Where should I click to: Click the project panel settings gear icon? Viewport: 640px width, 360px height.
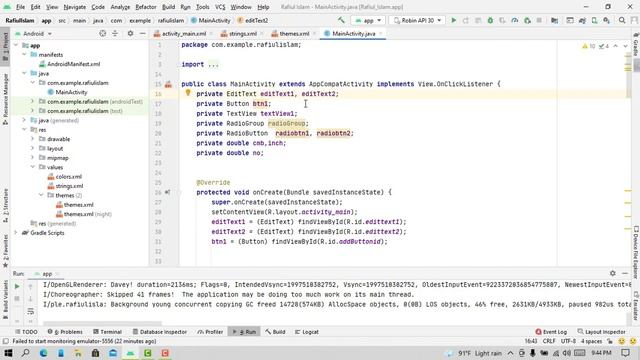pyautogui.click(x=130, y=33)
